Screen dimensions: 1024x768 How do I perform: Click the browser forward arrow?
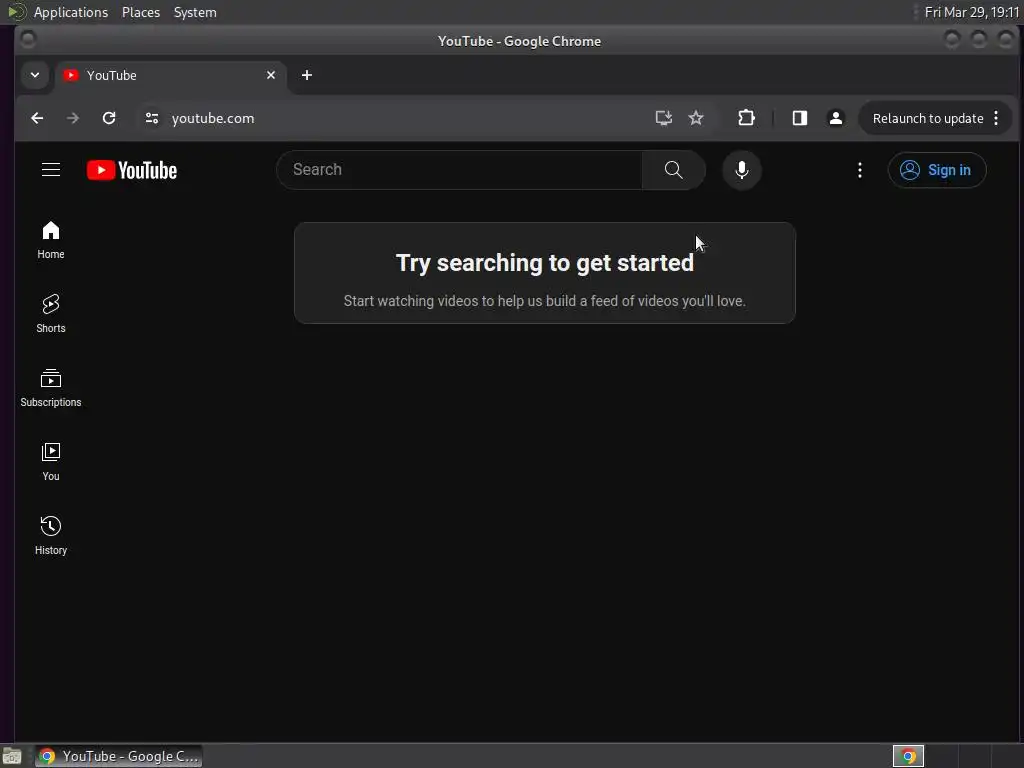pyautogui.click(x=72, y=118)
